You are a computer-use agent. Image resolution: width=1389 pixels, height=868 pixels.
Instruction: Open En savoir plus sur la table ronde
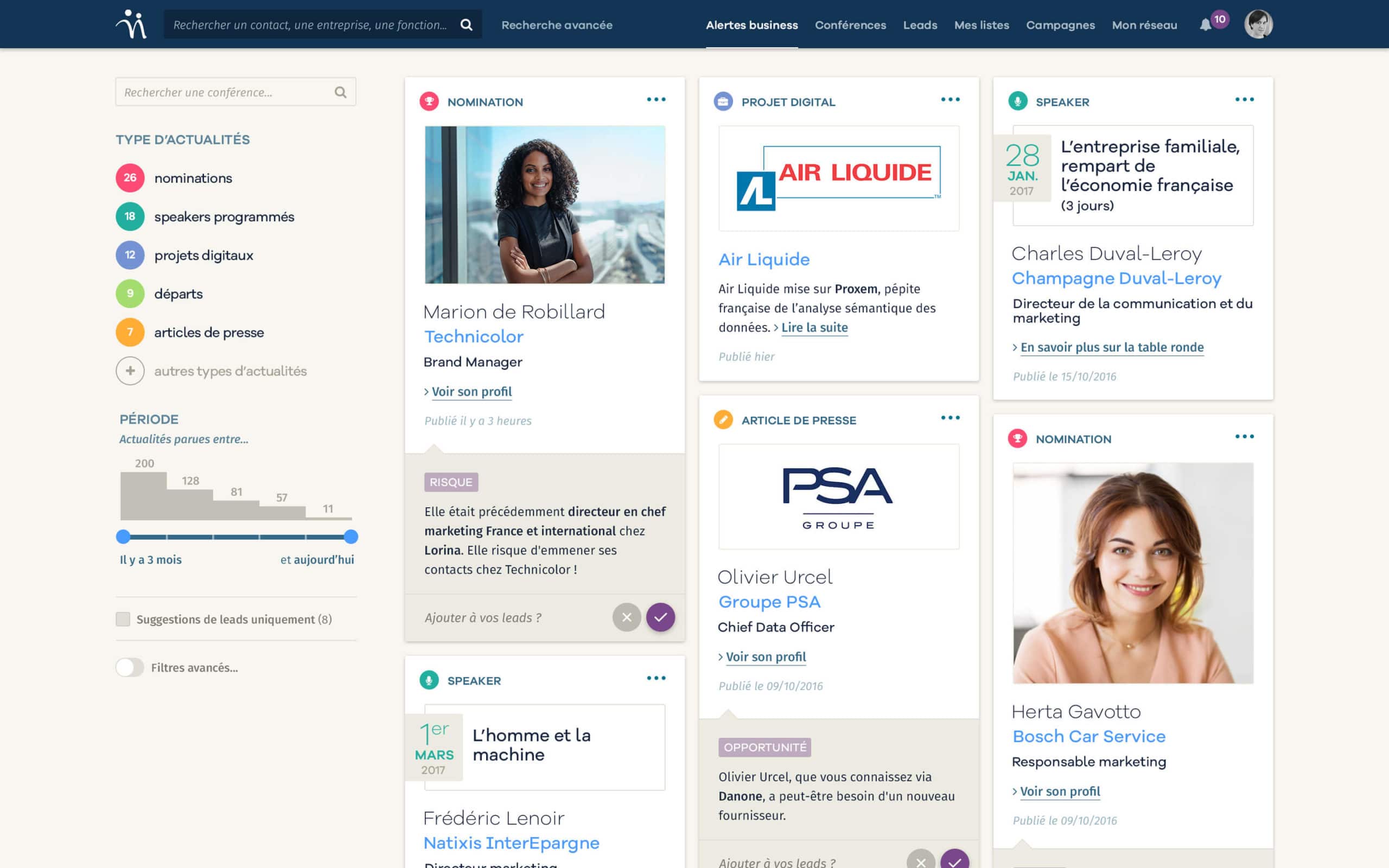click(x=1112, y=347)
